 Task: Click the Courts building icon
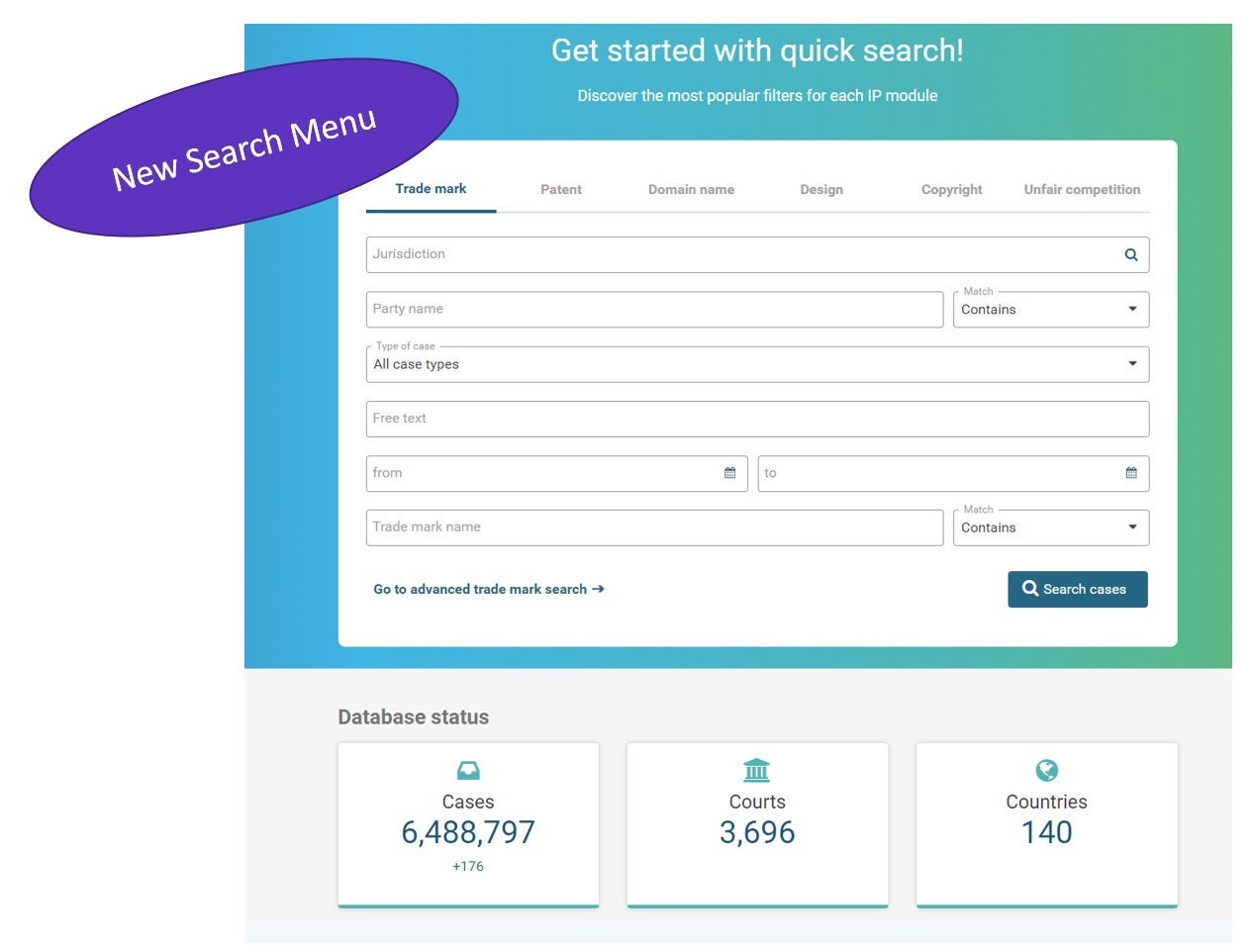click(757, 770)
